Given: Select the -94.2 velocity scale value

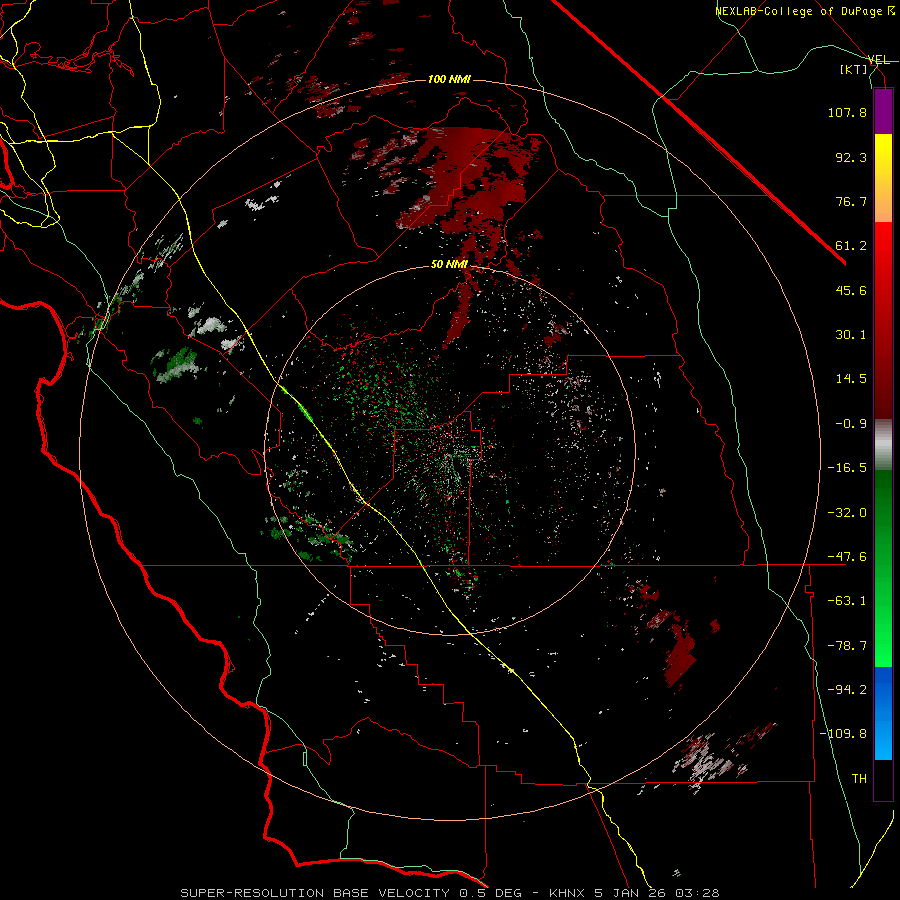Looking at the screenshot, I should coord(847,690).
